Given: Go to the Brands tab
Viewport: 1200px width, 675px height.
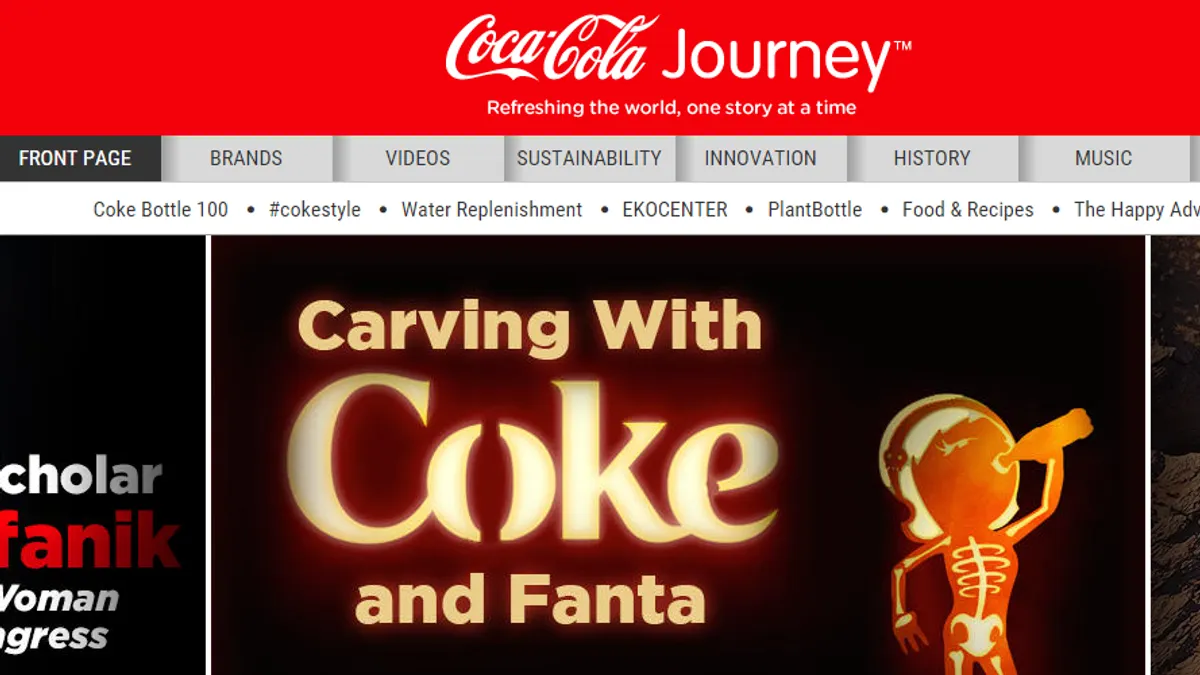Looking at the screenshot, I should pos(246,158).
